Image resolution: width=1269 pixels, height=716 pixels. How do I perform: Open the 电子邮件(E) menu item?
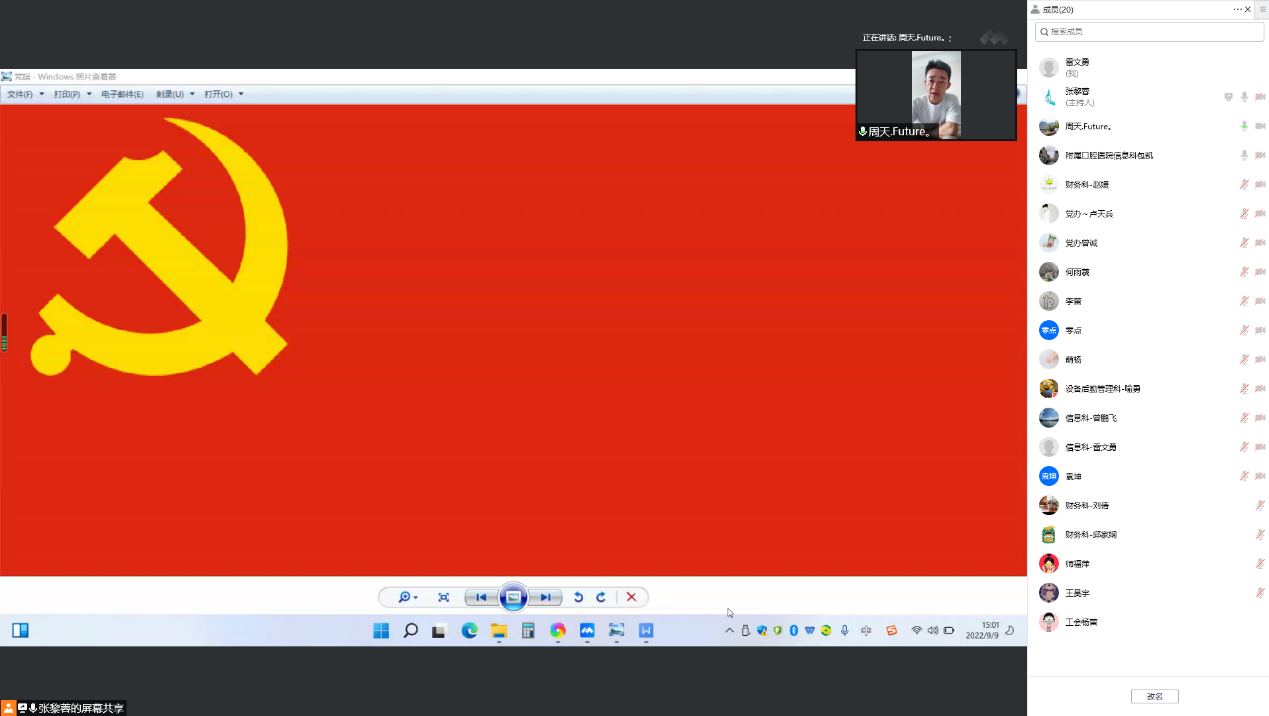pyautogui.click(x=122, y=94)
